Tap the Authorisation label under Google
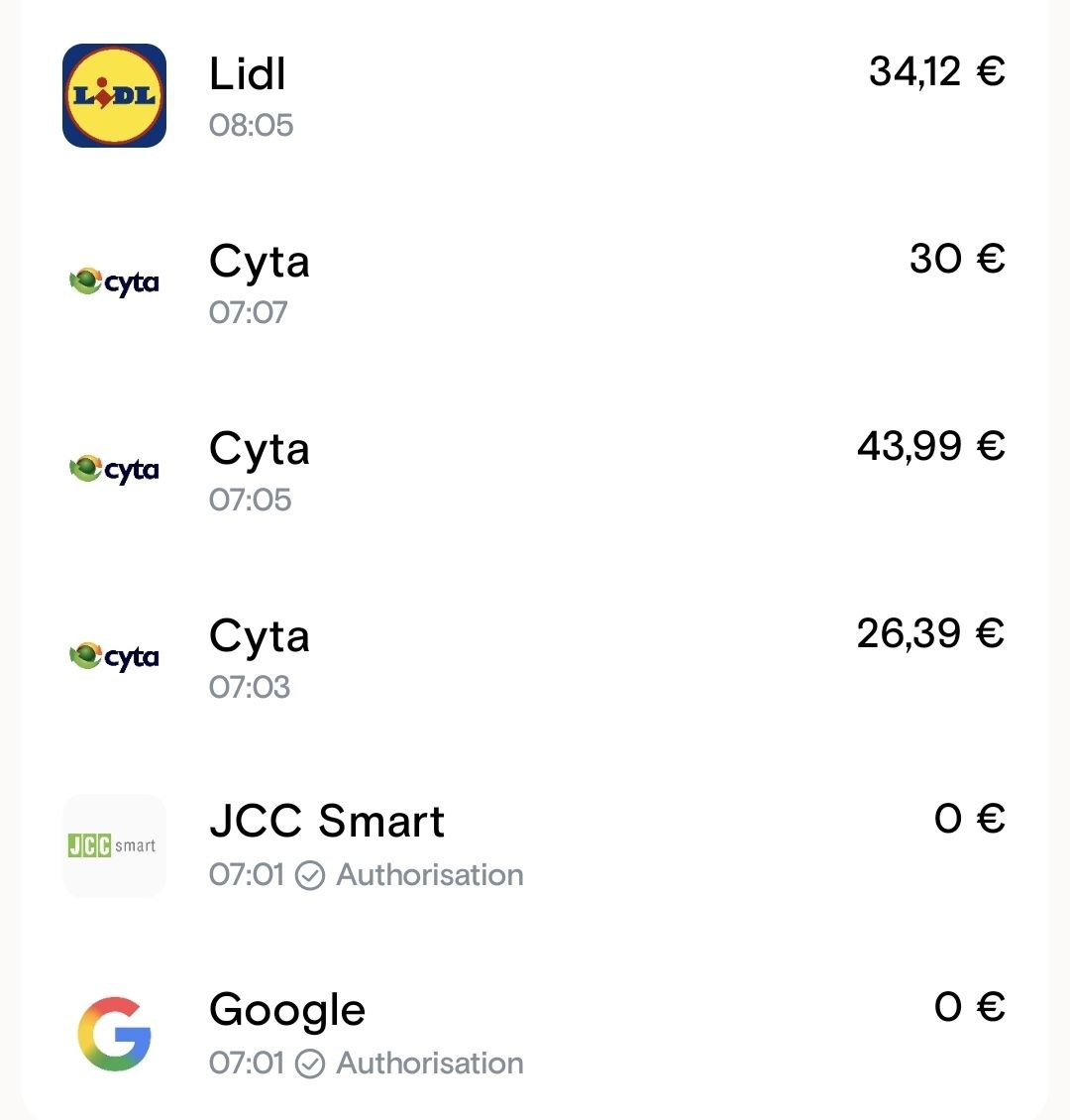 tap(430, 1064)
